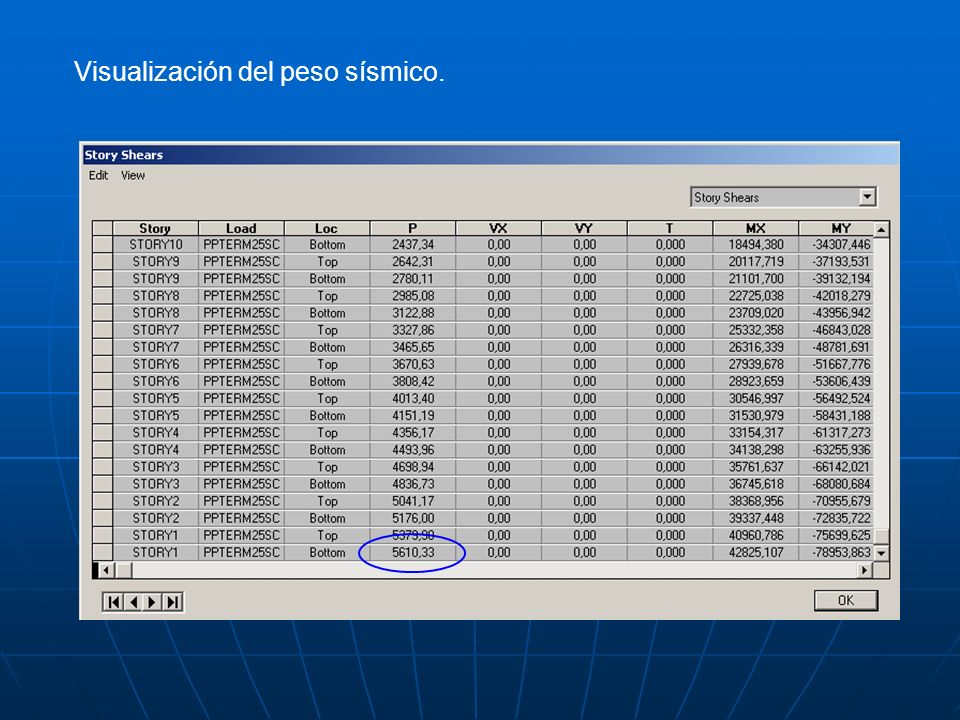Go to the next record arrow
The width and height of the screenshot is (960, 720).
pyautogui.click(x=152, y=602)
